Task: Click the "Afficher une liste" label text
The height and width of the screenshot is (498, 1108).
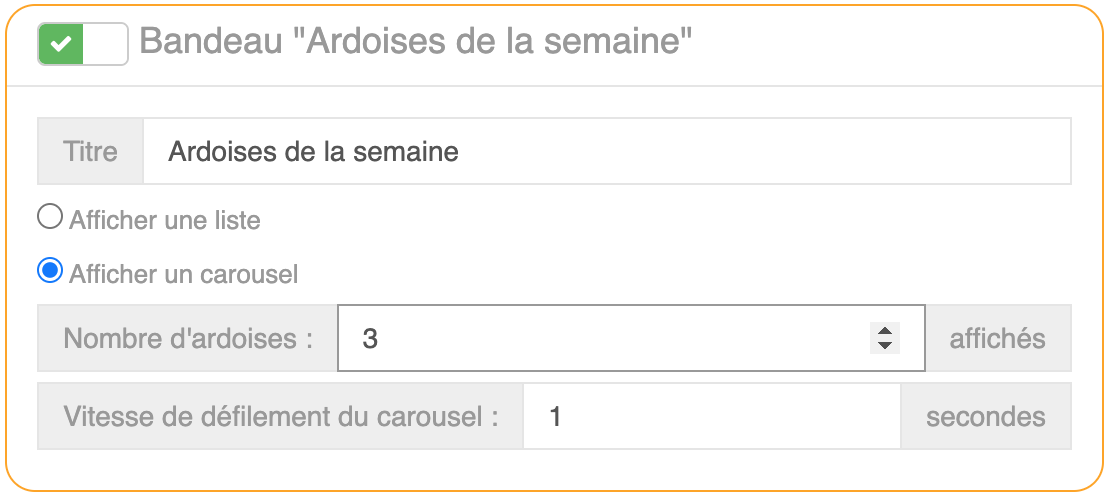Action: 165,220
